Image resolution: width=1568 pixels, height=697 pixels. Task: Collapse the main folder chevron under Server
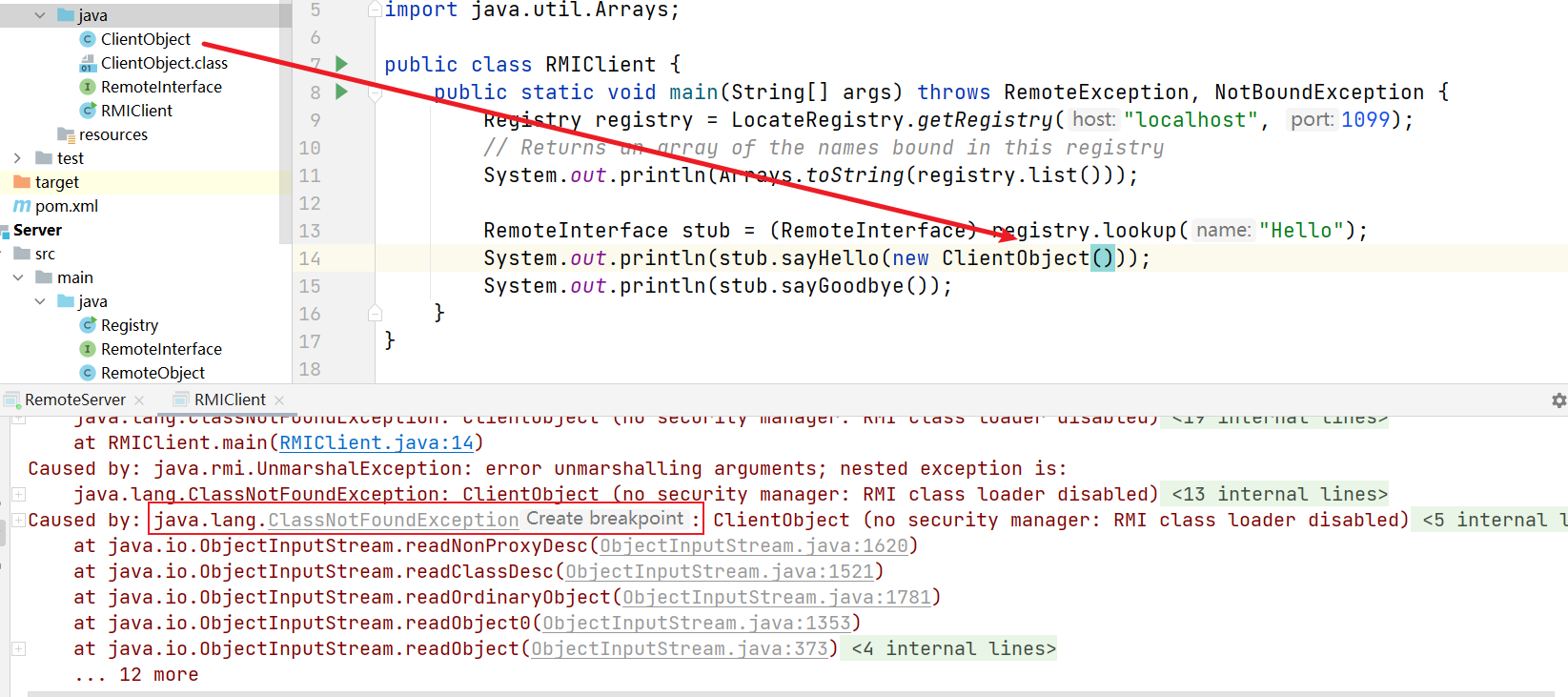pyautogui.click(x=18, y=277)
